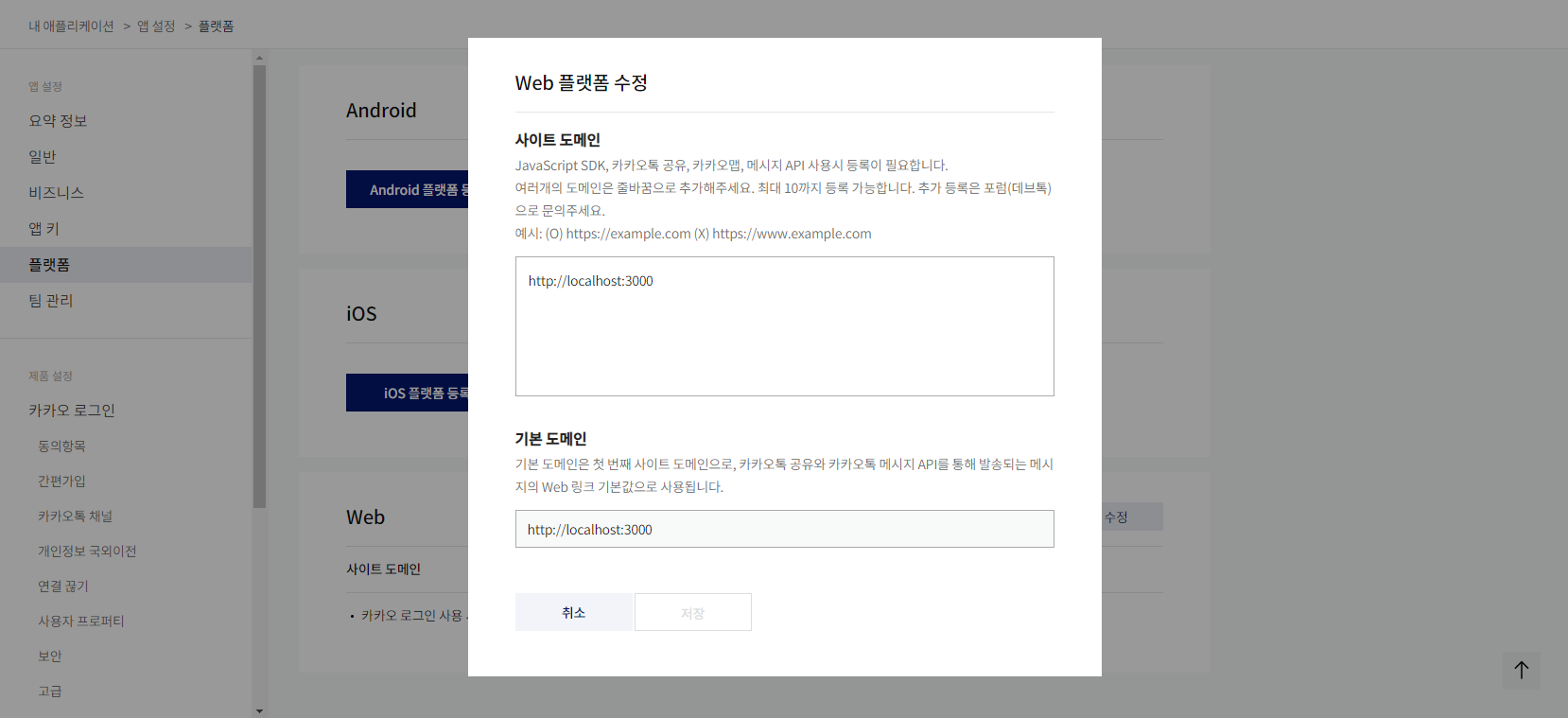Viewport: 1568px width, 718px height.
Task: Open 사용자 프로퍼티 submenu item
Action: coord(81,621)
